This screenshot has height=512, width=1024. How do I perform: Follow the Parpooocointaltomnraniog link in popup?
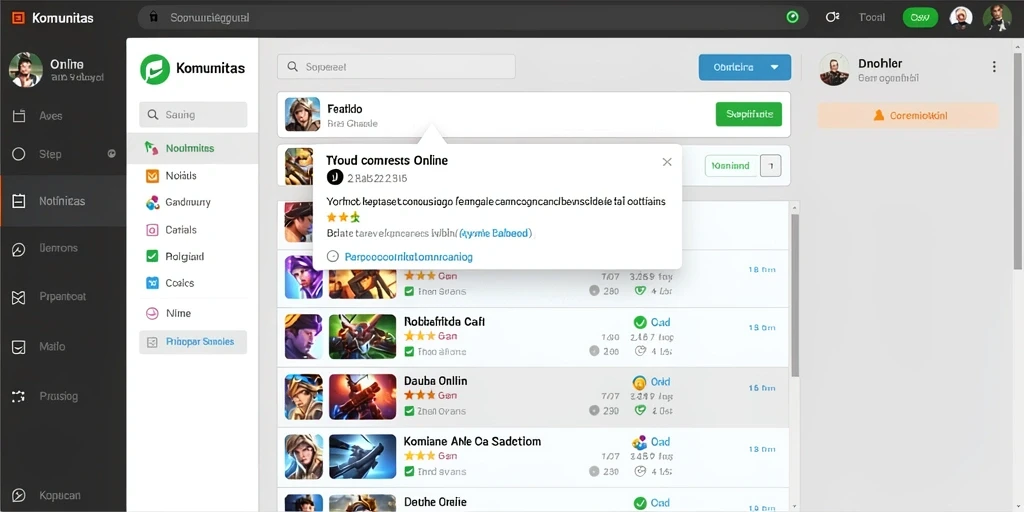point(408,257)
